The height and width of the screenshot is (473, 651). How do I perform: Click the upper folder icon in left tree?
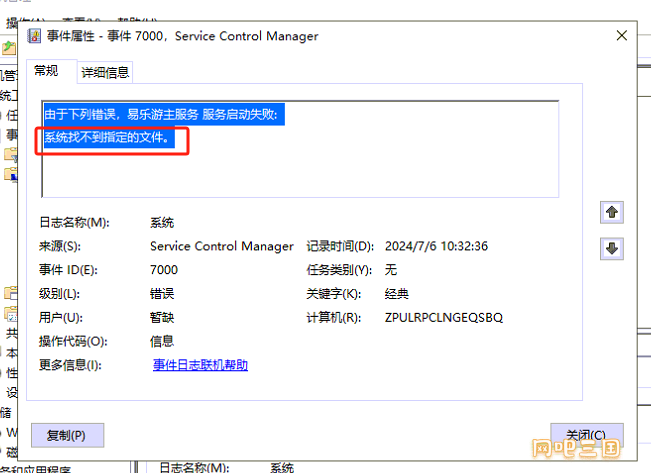[x=11, y=154]
